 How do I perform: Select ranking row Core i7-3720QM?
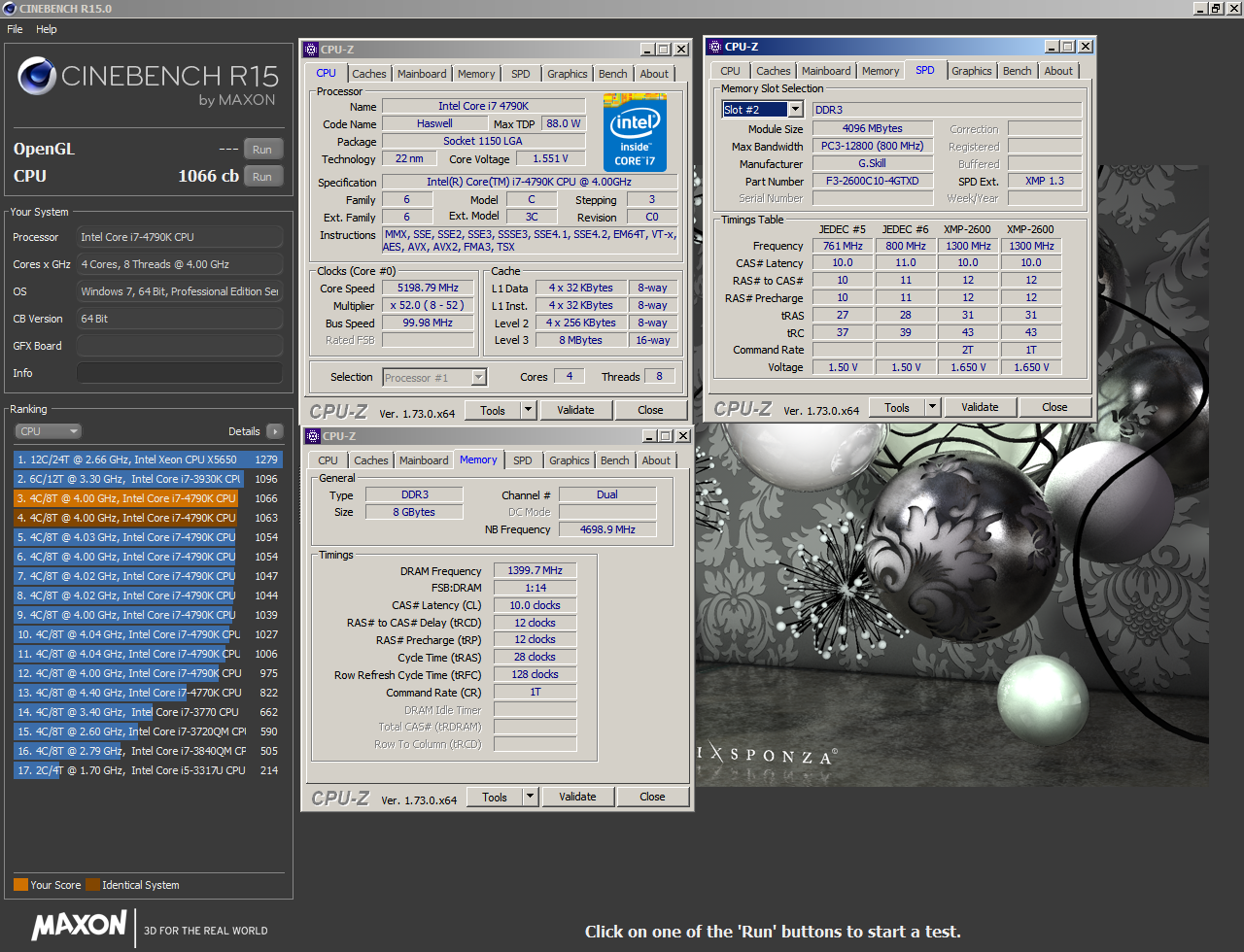[147, 731]
